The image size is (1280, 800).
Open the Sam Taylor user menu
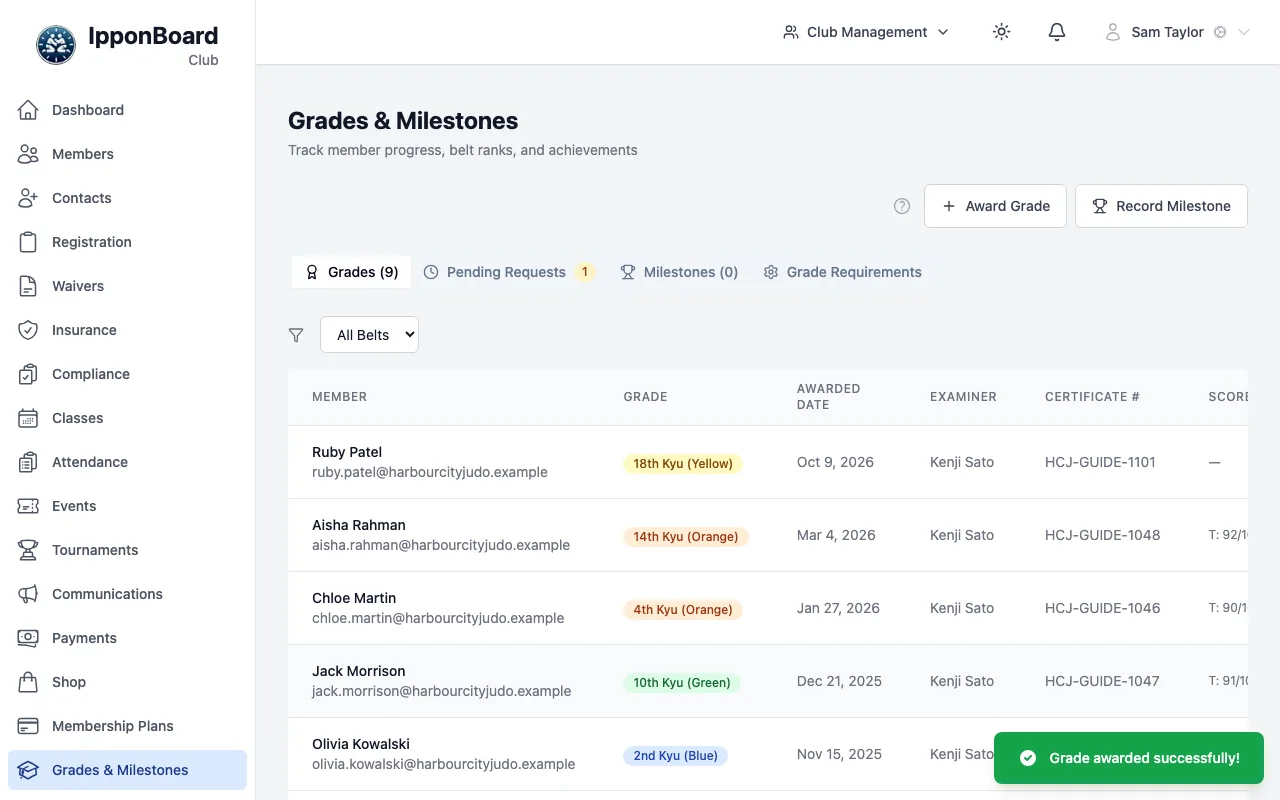tap(1178, 32)
